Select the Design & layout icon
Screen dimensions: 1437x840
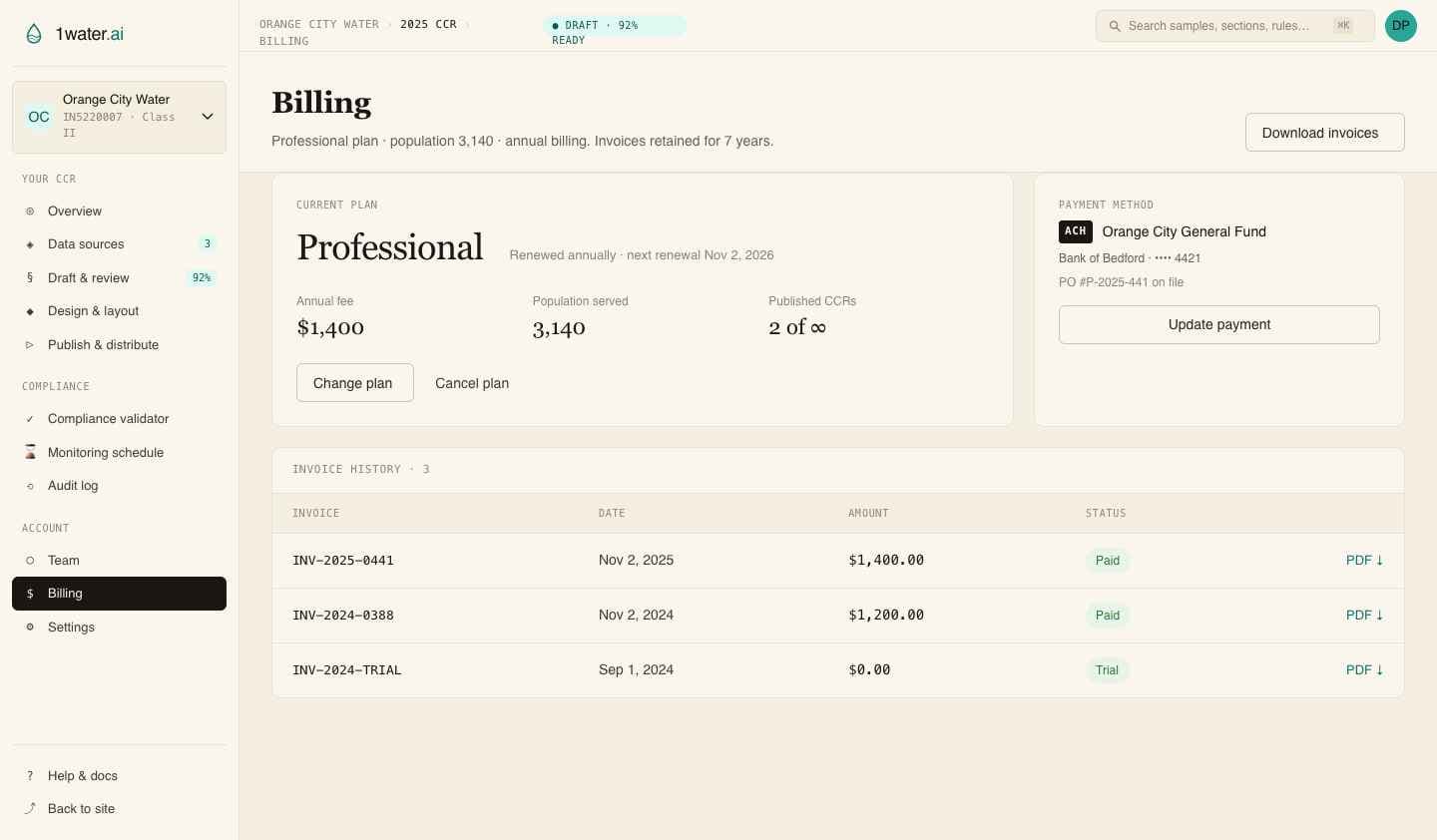[x=30, y=311]
